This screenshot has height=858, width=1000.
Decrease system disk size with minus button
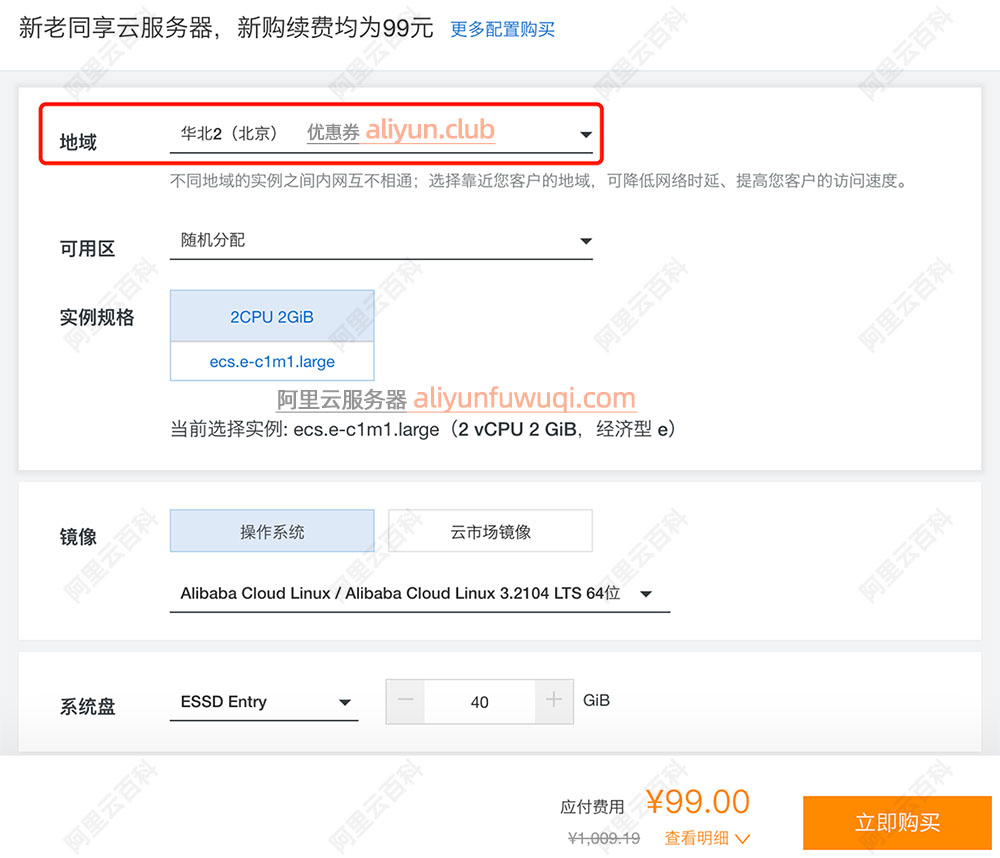405,701
